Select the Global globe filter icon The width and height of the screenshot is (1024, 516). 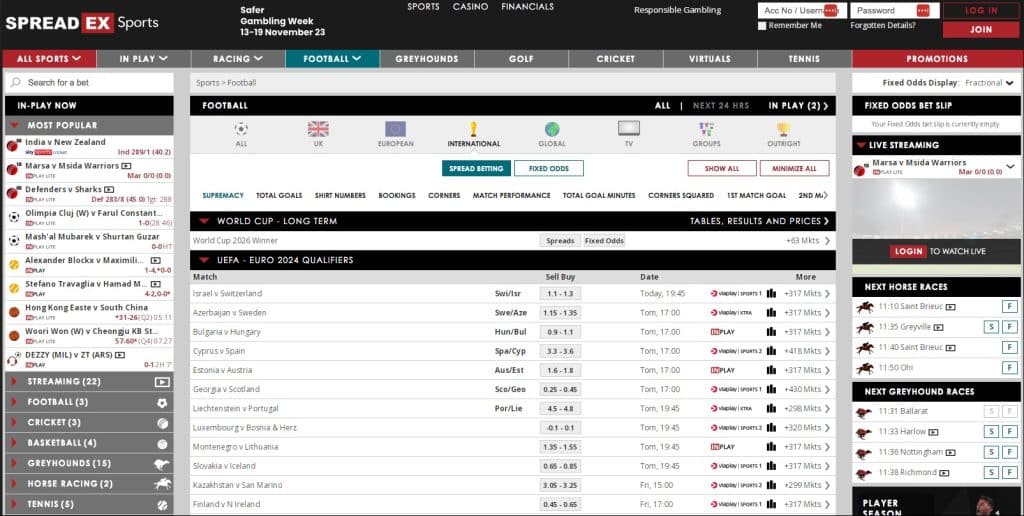pos(551,129)
